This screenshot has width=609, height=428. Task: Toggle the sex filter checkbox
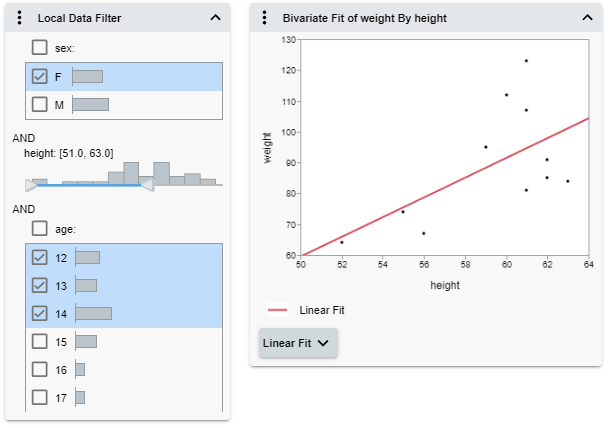[x=40, y=47]
